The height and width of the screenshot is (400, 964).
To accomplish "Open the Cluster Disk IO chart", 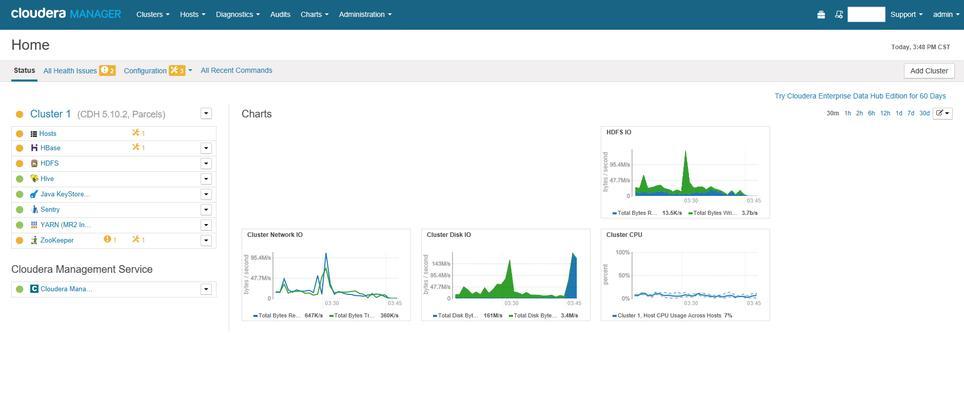I will click(x=505, y=275).
